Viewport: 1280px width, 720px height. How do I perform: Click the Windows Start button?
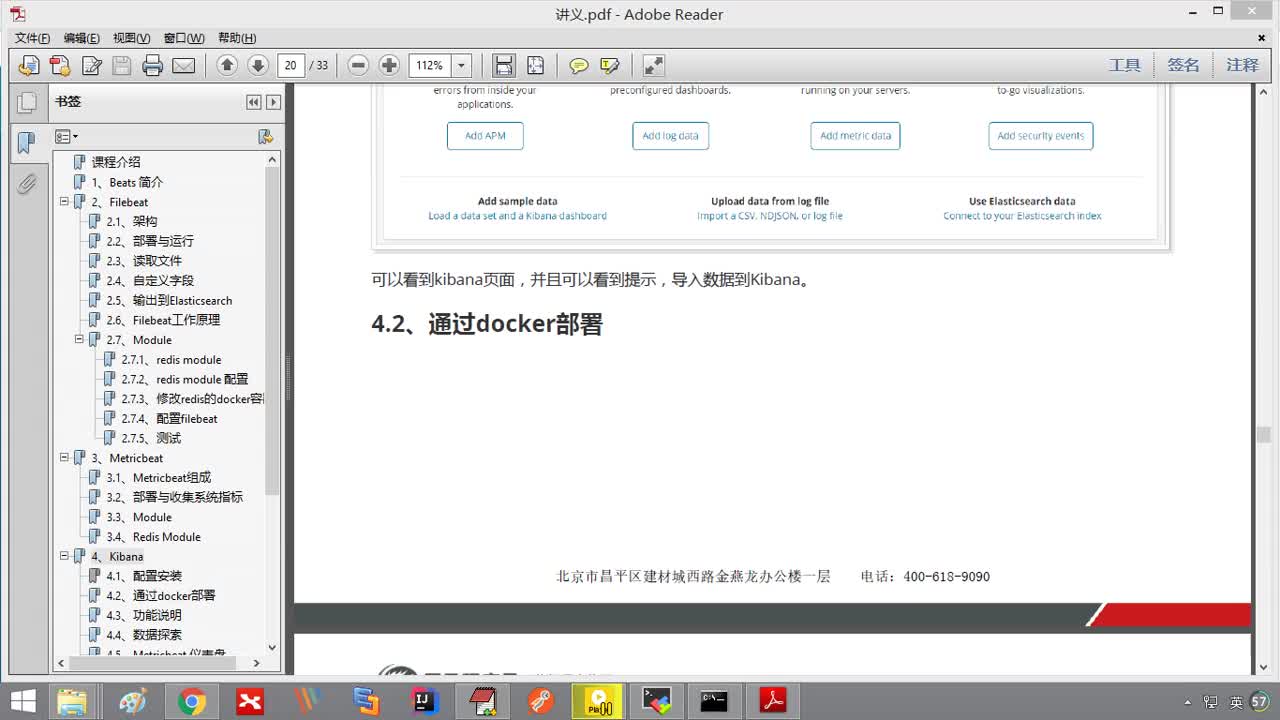pyautogui.click(x=22, y=702)
